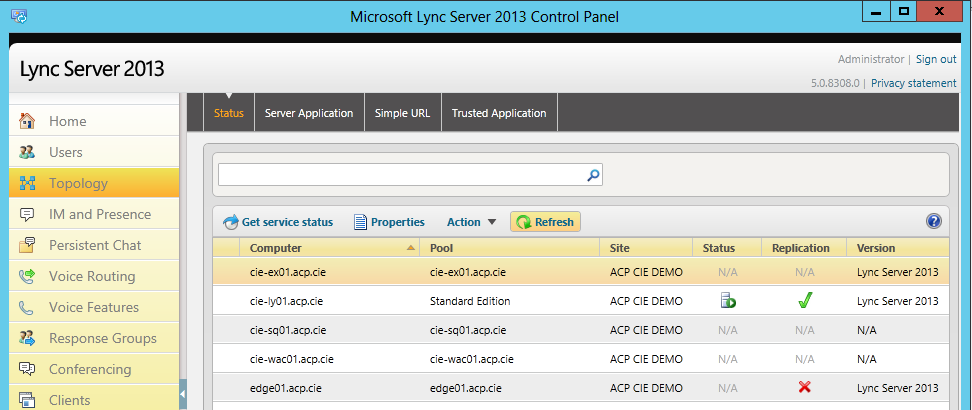Click the Get service status label
This screenshot has width=972, height=410.
coord(287,222)
